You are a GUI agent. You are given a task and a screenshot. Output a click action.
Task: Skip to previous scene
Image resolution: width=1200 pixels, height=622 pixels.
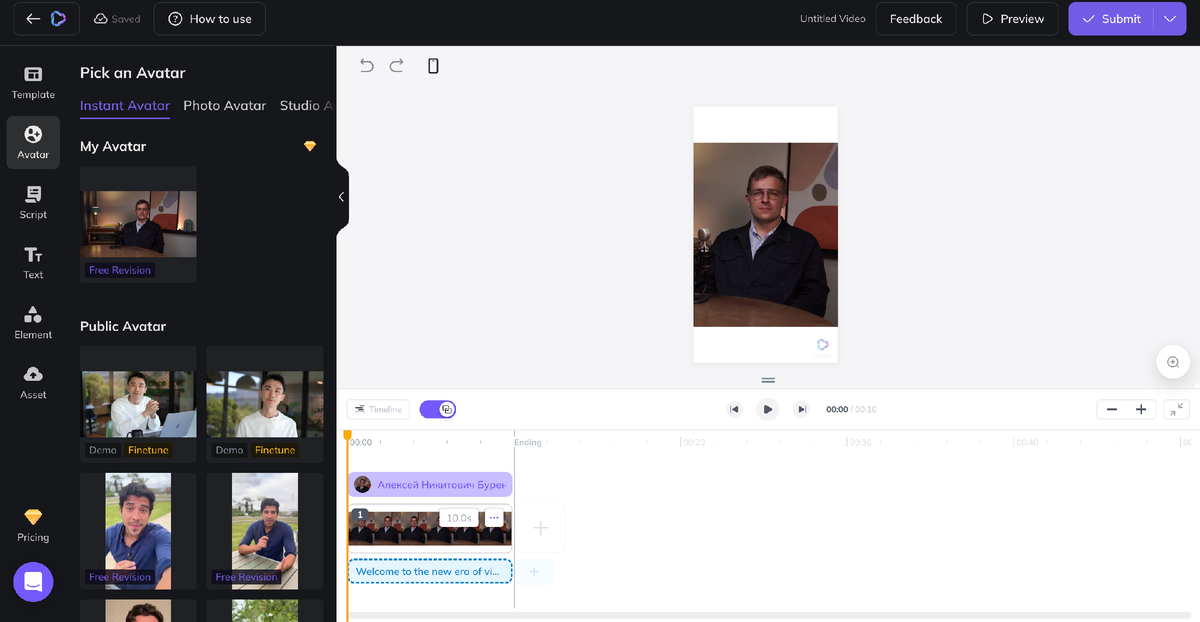734,409
